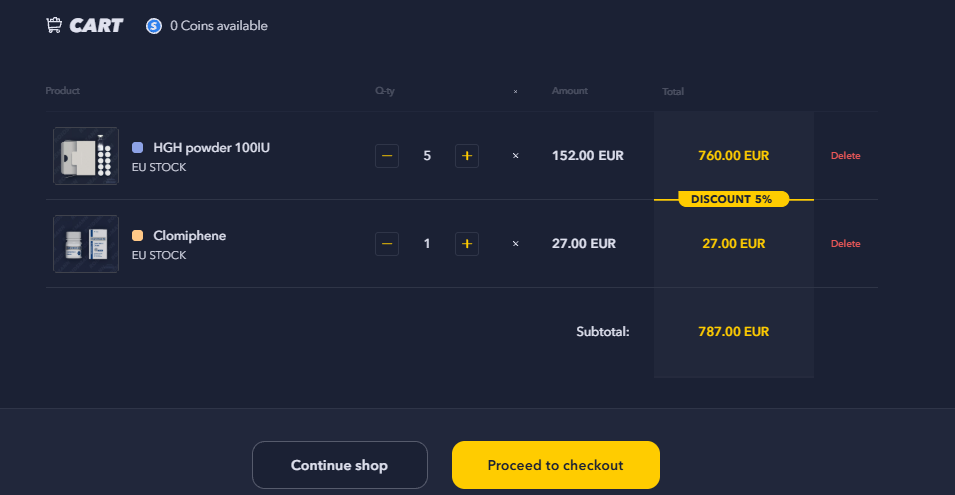Open Clomiphene product thumbnail
This screenshot has height=495, width=955.
86,244
